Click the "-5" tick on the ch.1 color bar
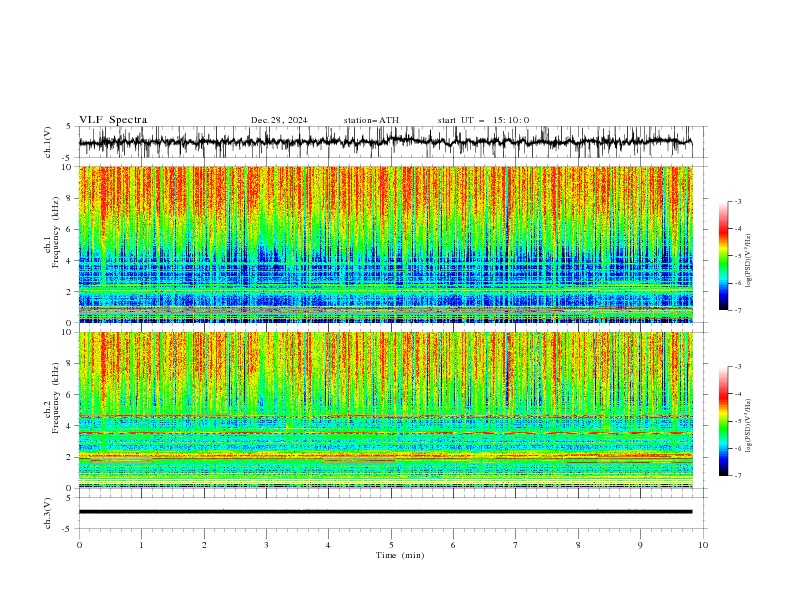This screenshot has height=612, width=792. pyautogui.click(x=738, y=256)
